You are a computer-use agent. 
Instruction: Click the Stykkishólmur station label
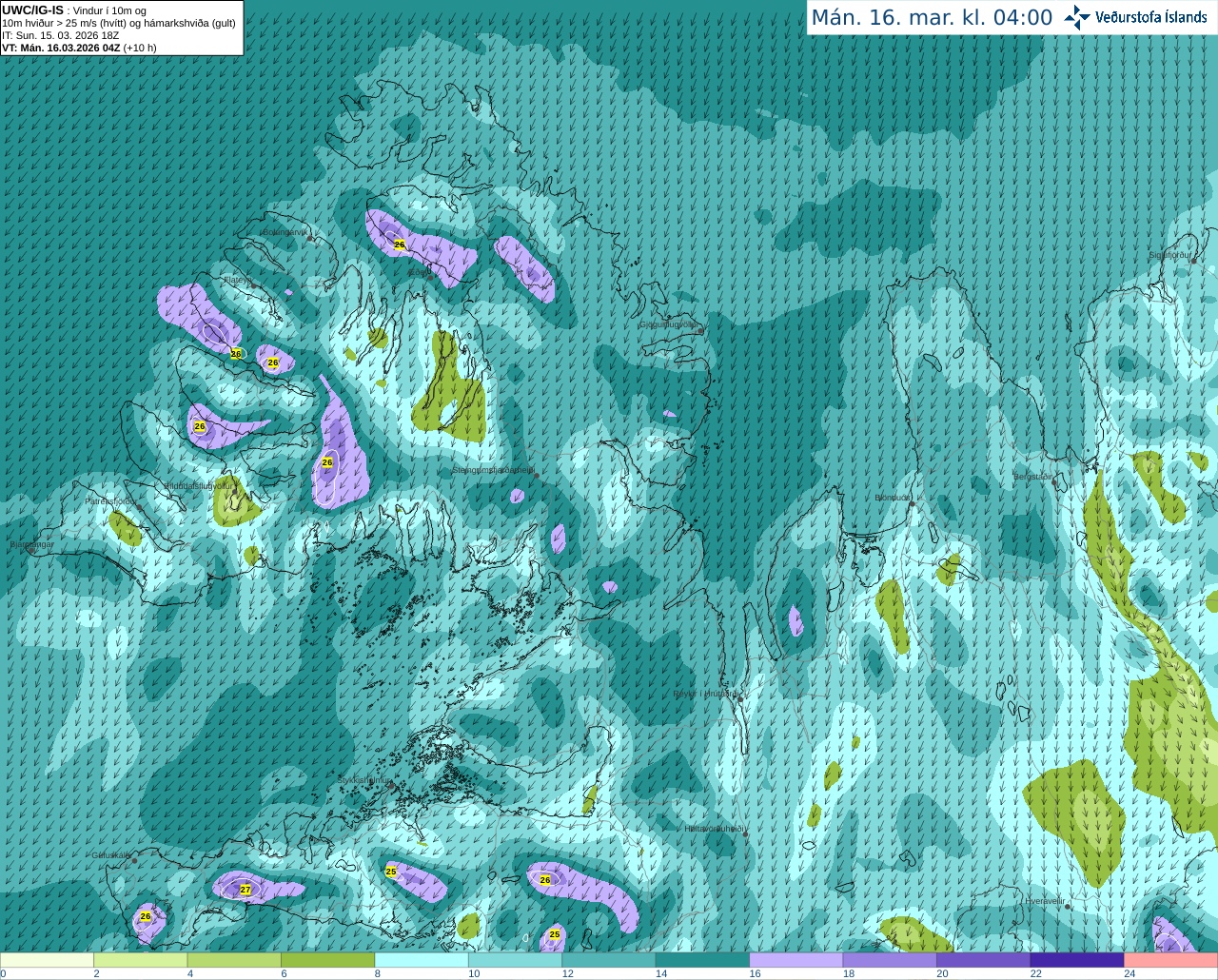click(x=364, y=779)
